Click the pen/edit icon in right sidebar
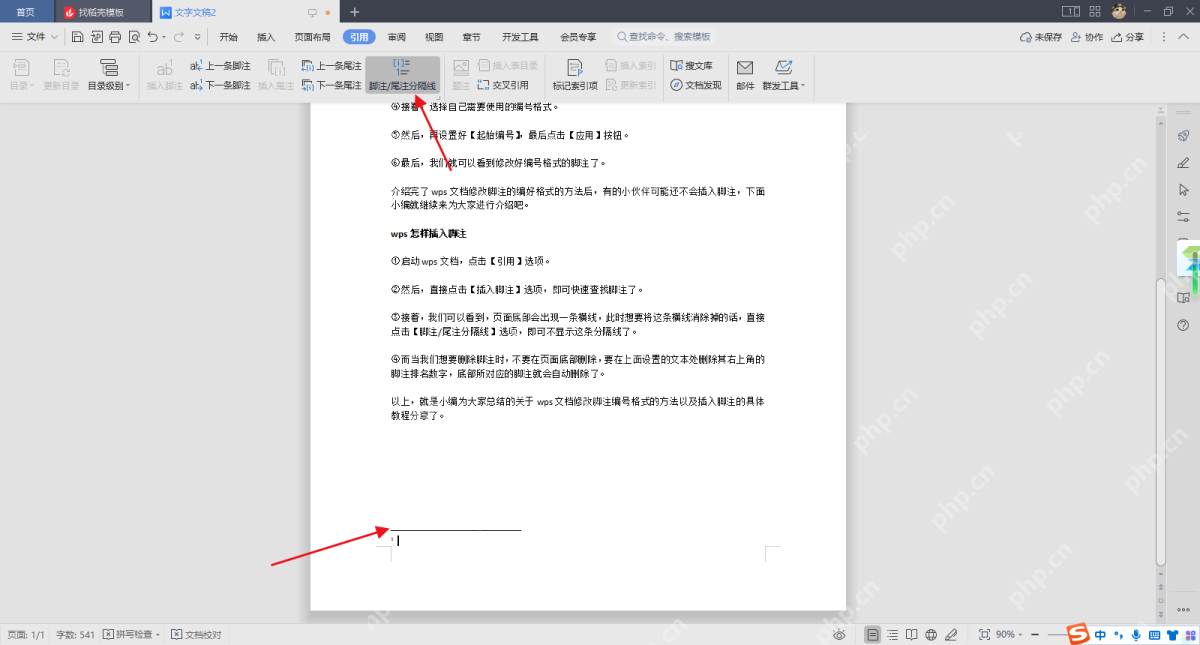Image resolution: width=1200 pixels, height=645 pixels. 1184,162
